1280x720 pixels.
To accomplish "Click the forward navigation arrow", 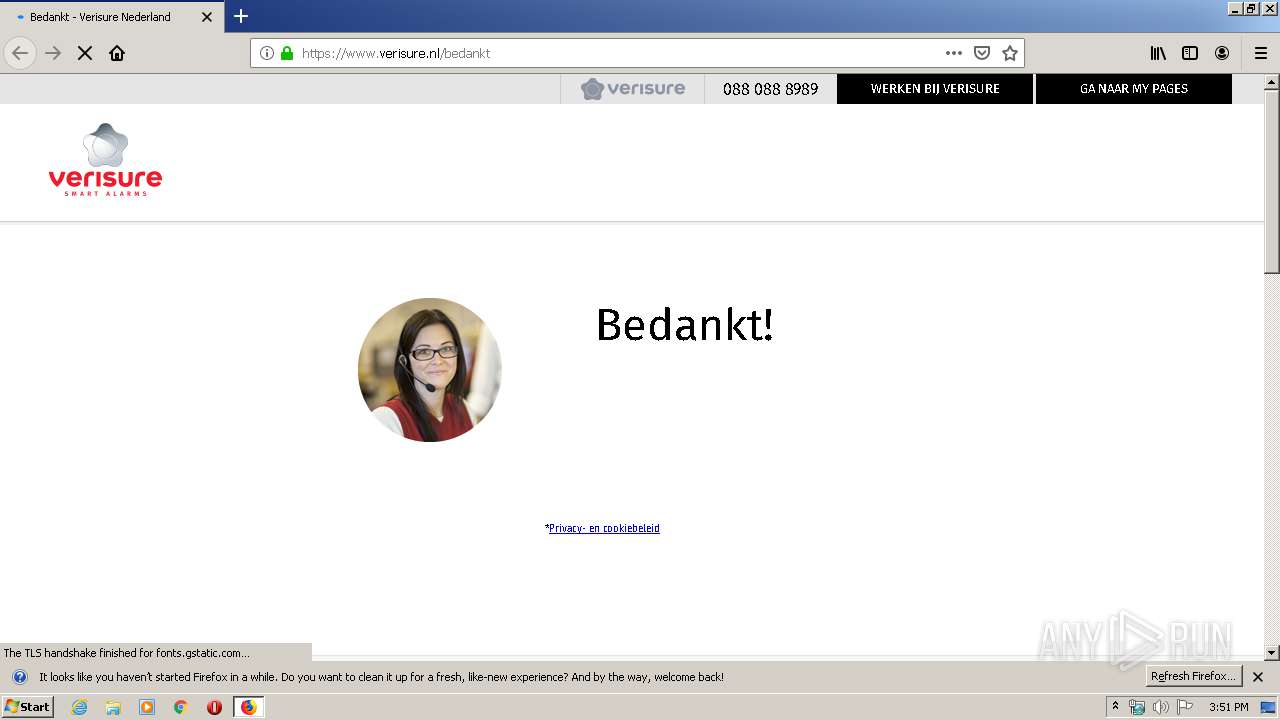I will click(x=53, y=53).
